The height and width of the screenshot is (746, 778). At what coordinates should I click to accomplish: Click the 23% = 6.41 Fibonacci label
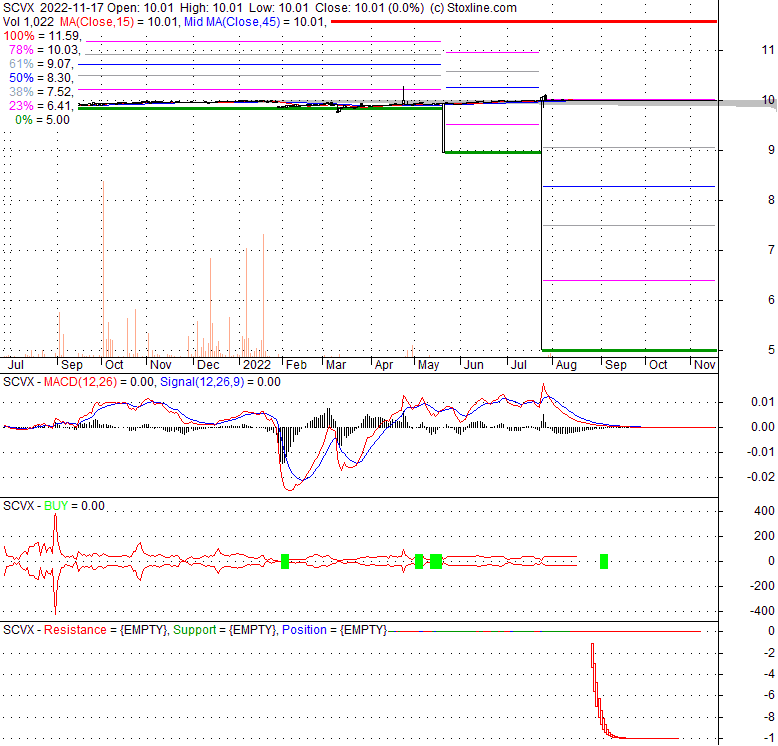[x=42, y=105]
